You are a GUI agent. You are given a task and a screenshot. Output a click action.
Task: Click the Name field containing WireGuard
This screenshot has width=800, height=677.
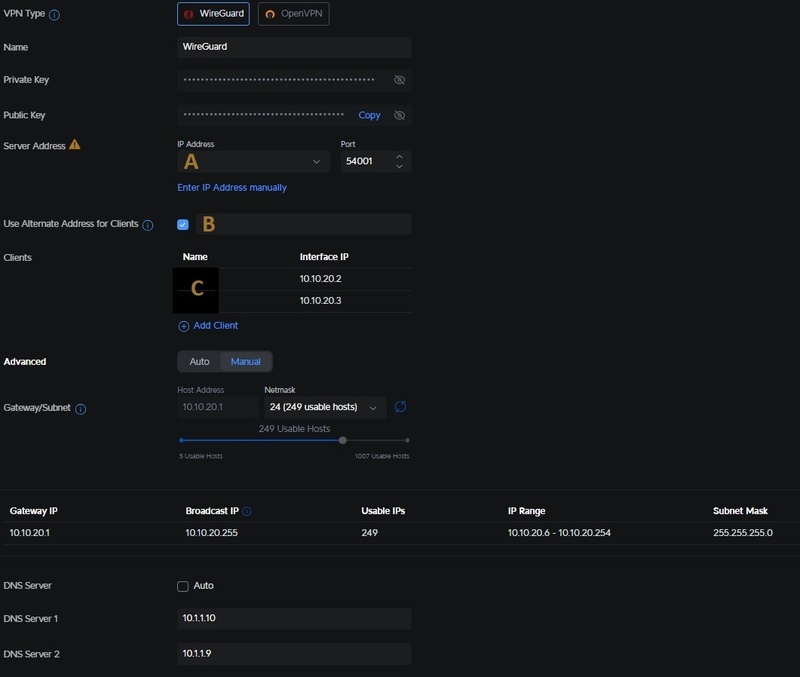(x=294, y=47)
